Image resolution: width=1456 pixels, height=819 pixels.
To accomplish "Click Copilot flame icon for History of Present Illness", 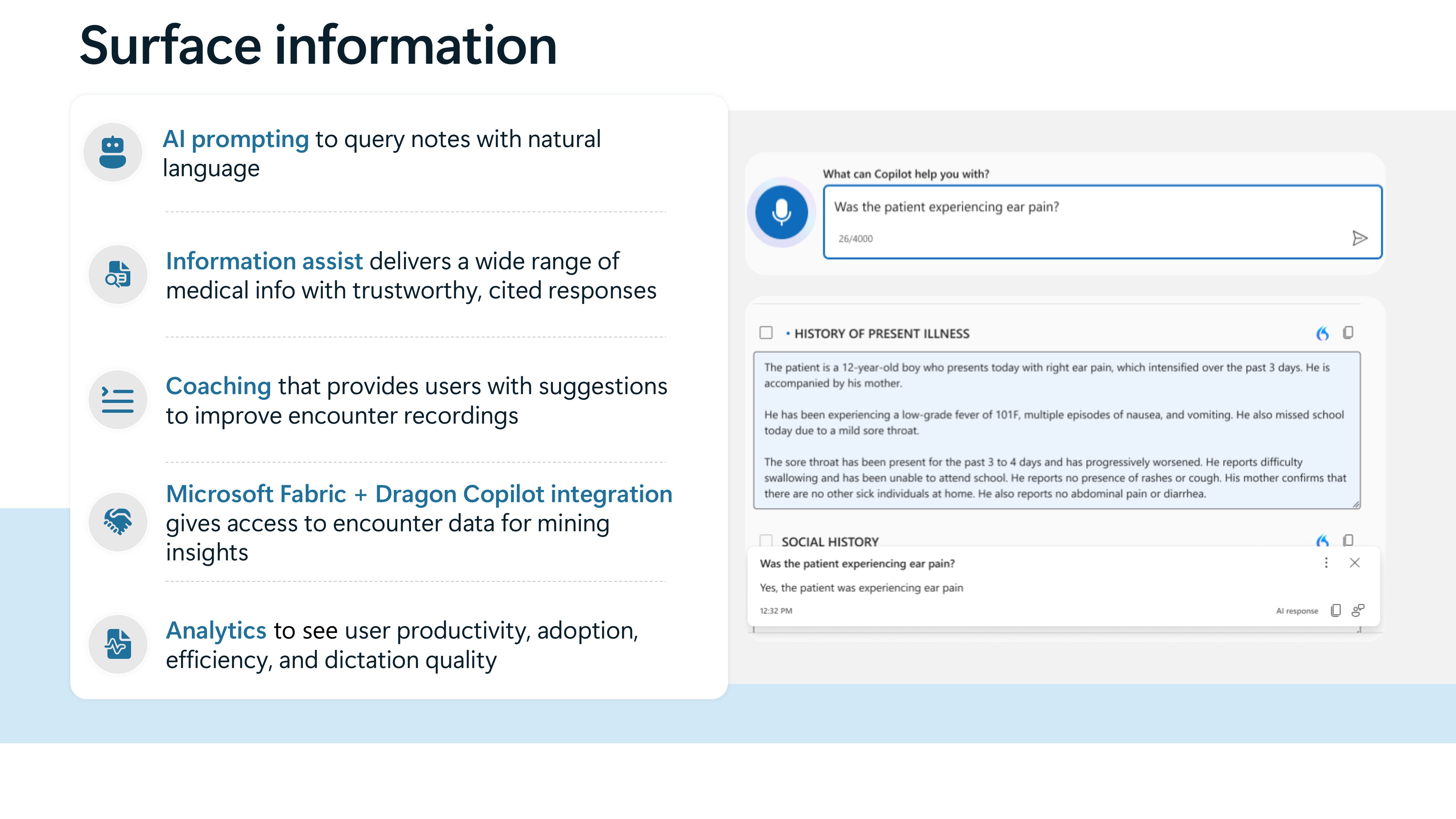I will (x=1322, y=333).
